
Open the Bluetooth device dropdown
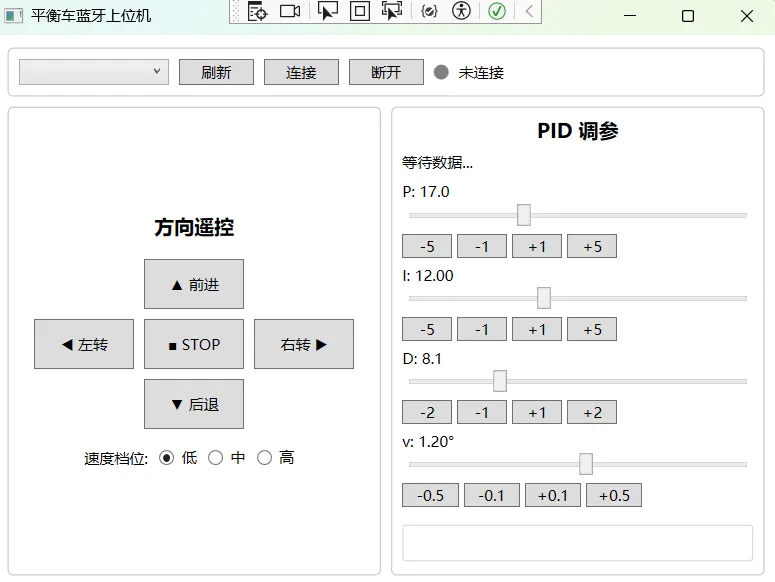[x=94, y=72]
